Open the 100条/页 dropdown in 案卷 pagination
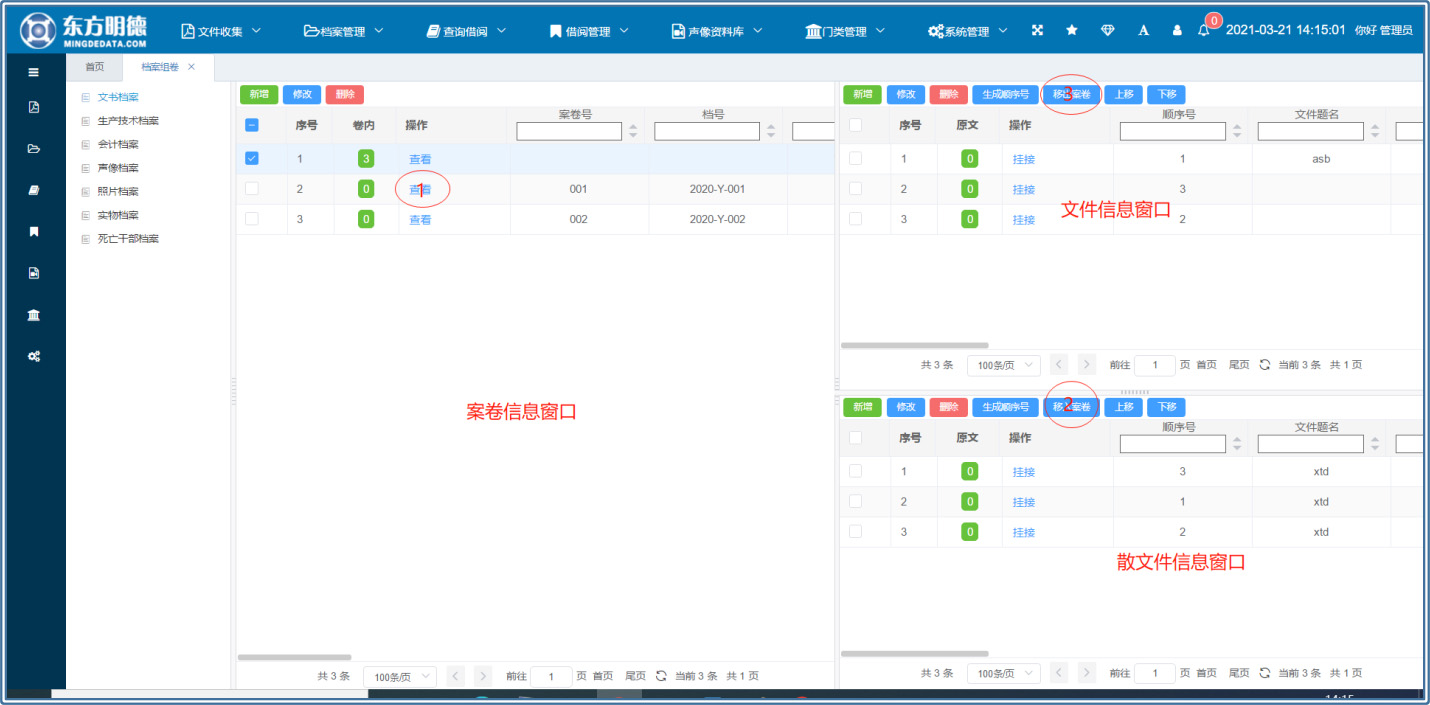 pyautogui.click(x=399, y=677)
